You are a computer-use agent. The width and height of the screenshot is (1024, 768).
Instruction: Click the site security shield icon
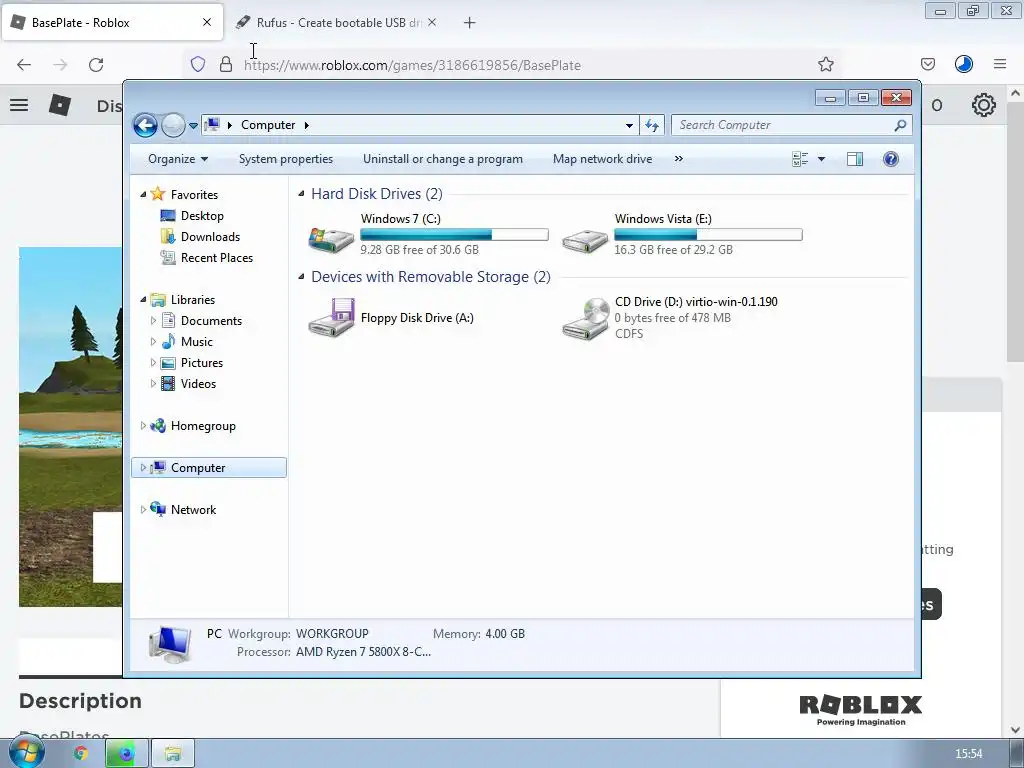[198, 64]
